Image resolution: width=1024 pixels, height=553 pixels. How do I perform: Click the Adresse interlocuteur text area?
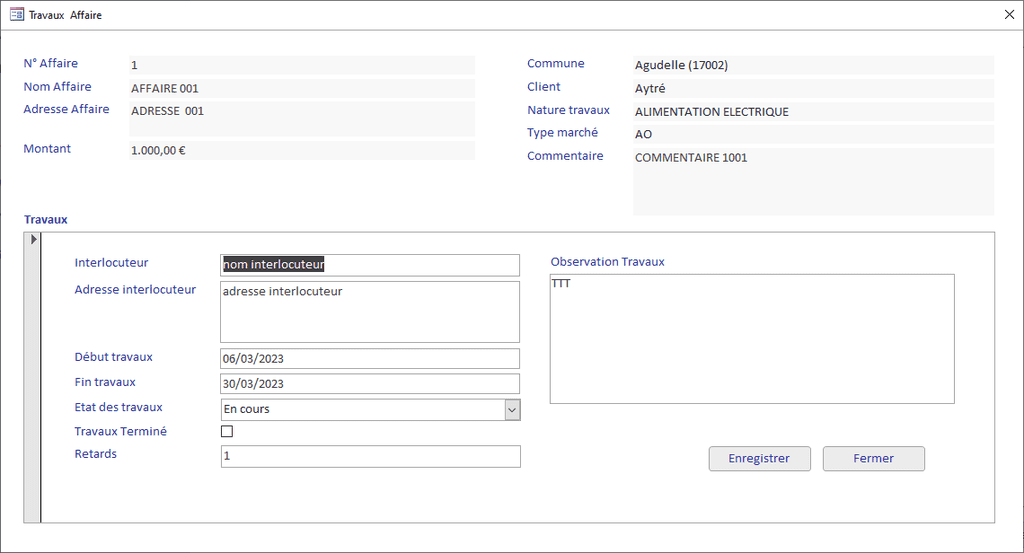click(x=370, y=312)
